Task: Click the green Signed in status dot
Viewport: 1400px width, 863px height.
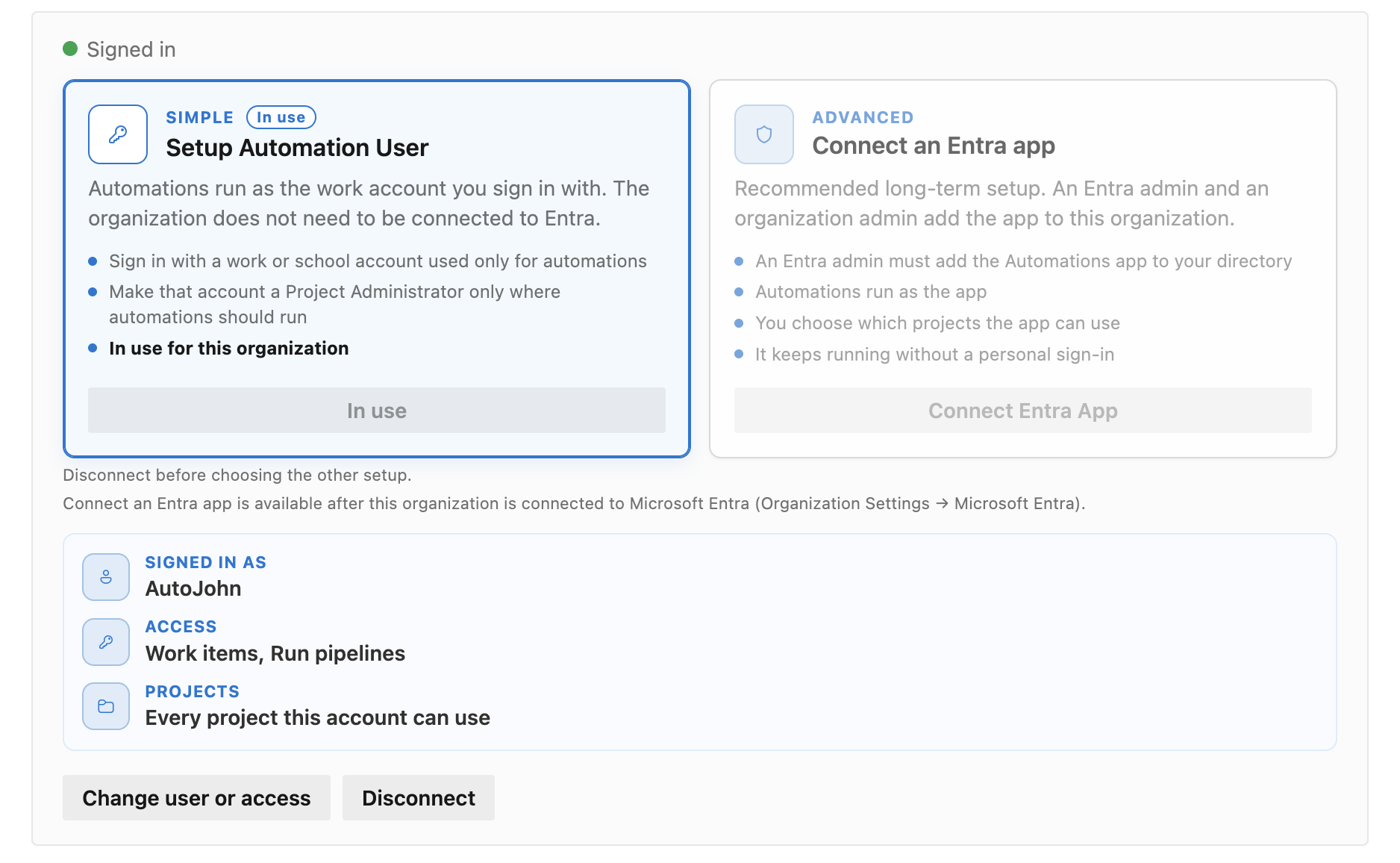Action: (x=70, y=49)
